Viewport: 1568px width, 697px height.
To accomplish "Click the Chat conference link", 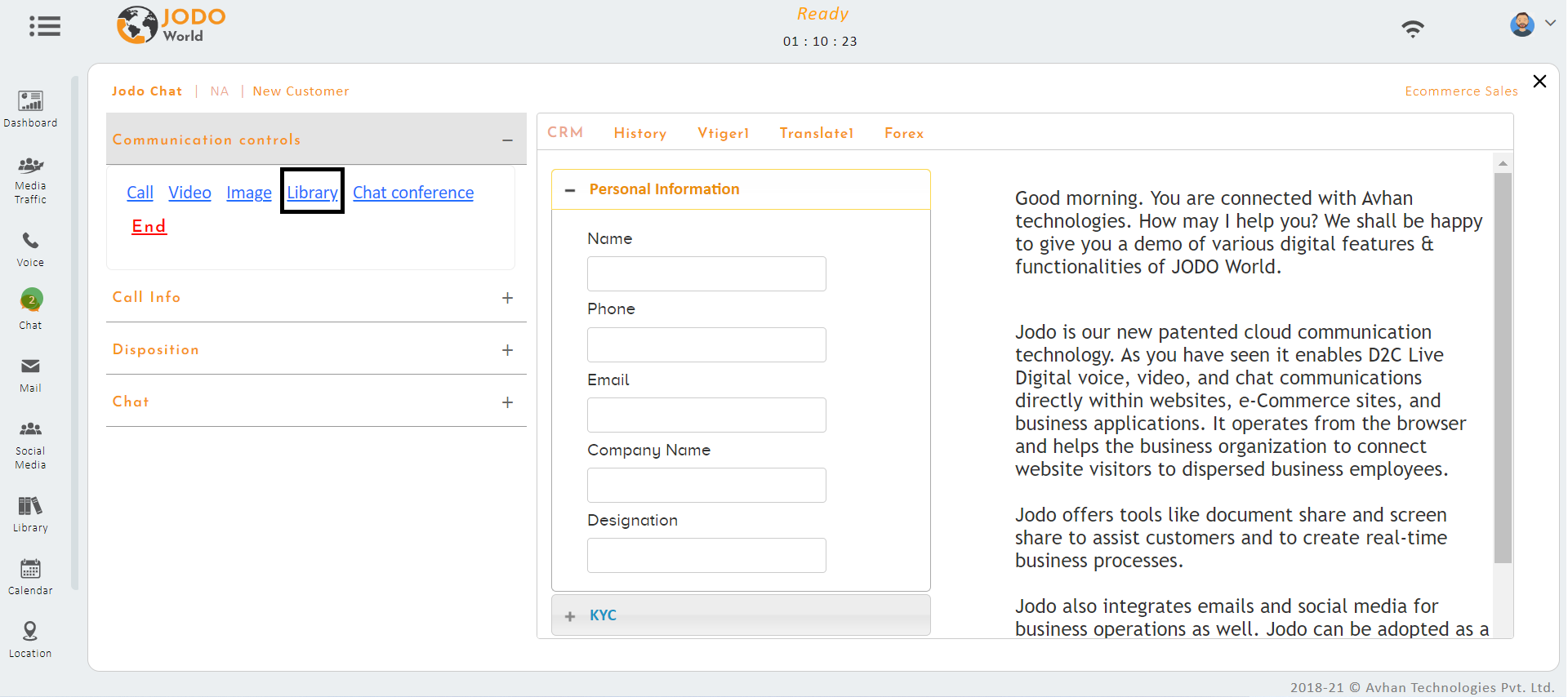I will pyautogui.click(x=413, y=193).
